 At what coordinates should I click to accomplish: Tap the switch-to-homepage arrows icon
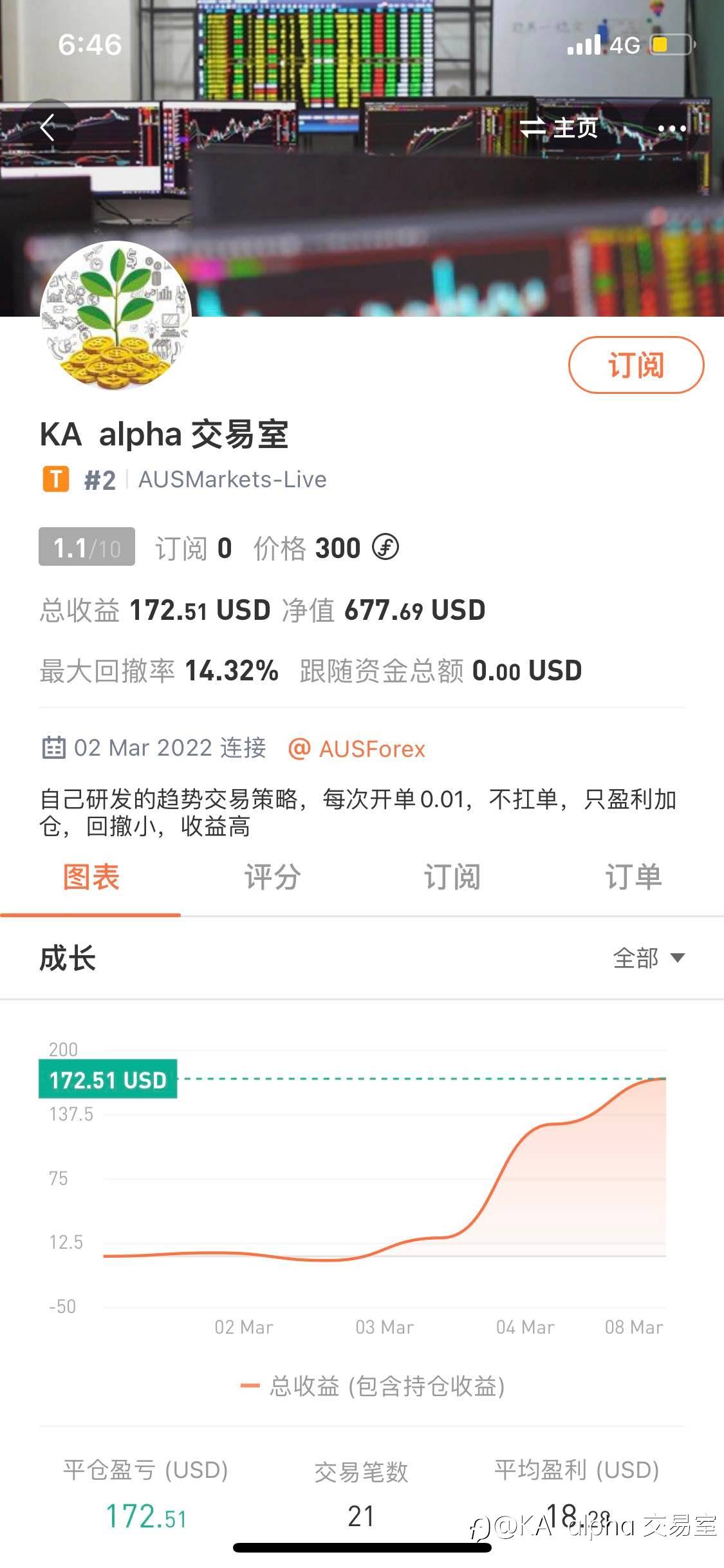click(532, 128)
